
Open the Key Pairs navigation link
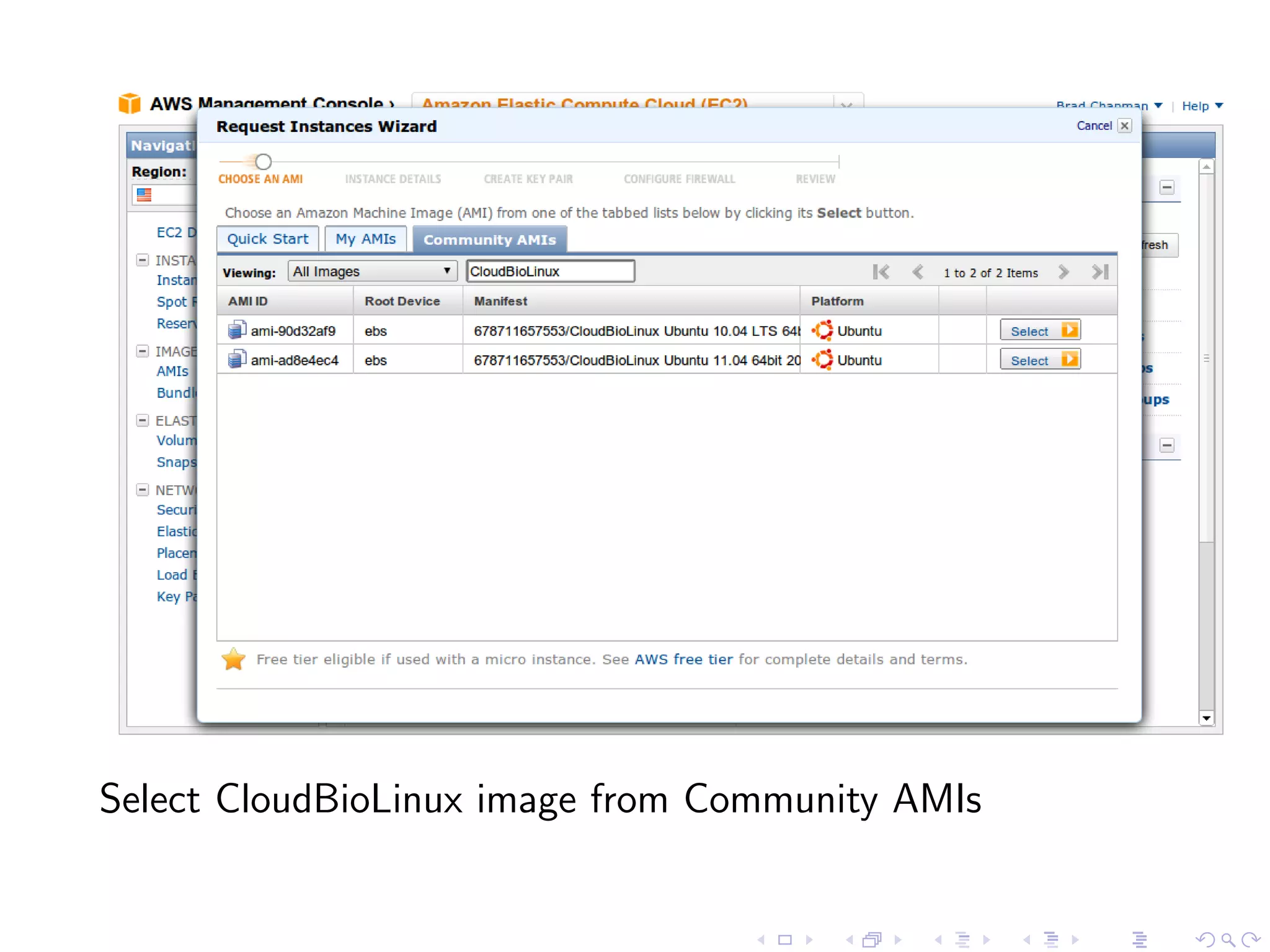click(x=177, y=597)
